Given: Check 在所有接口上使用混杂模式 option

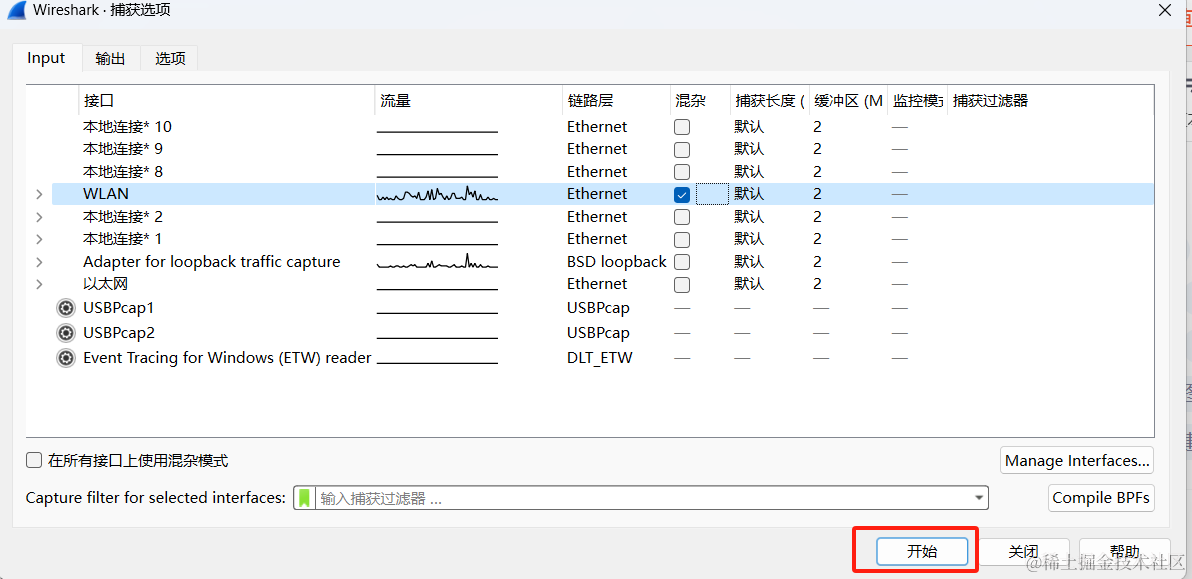Looking at the screenshot, I should [x=33, y=460].
